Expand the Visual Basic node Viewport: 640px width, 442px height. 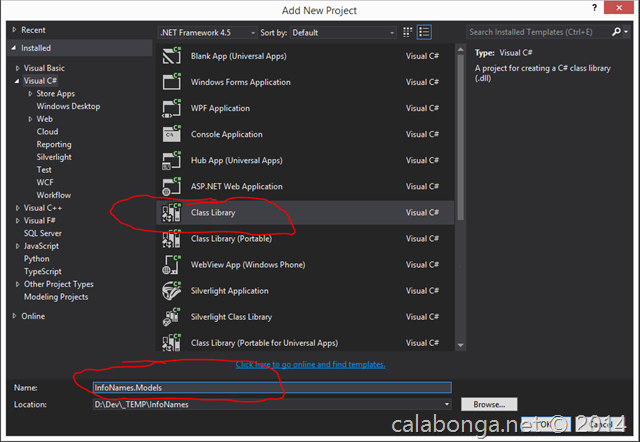[18, 68]
